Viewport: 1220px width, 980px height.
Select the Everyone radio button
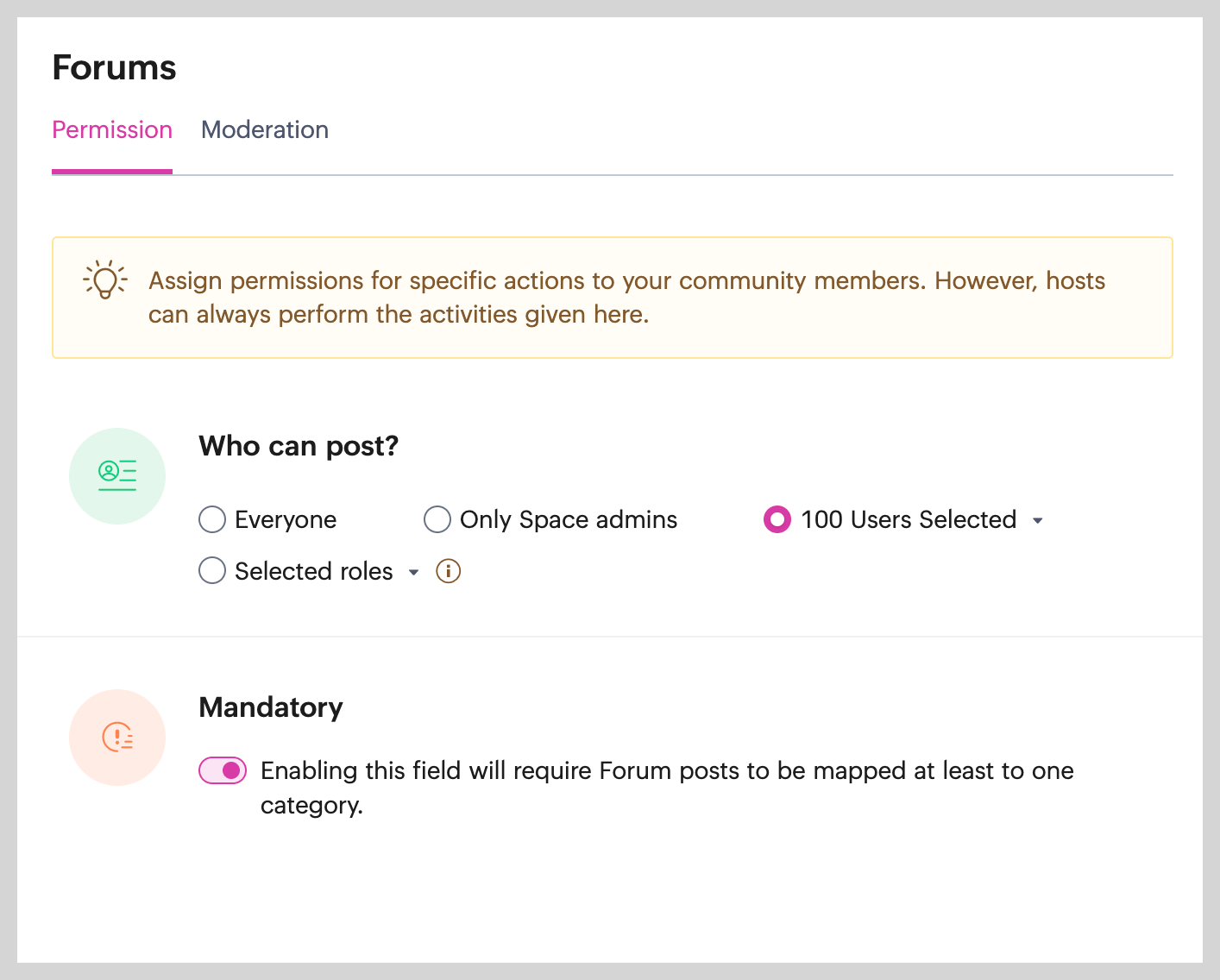pyautogui.click(x=212, y=519)
